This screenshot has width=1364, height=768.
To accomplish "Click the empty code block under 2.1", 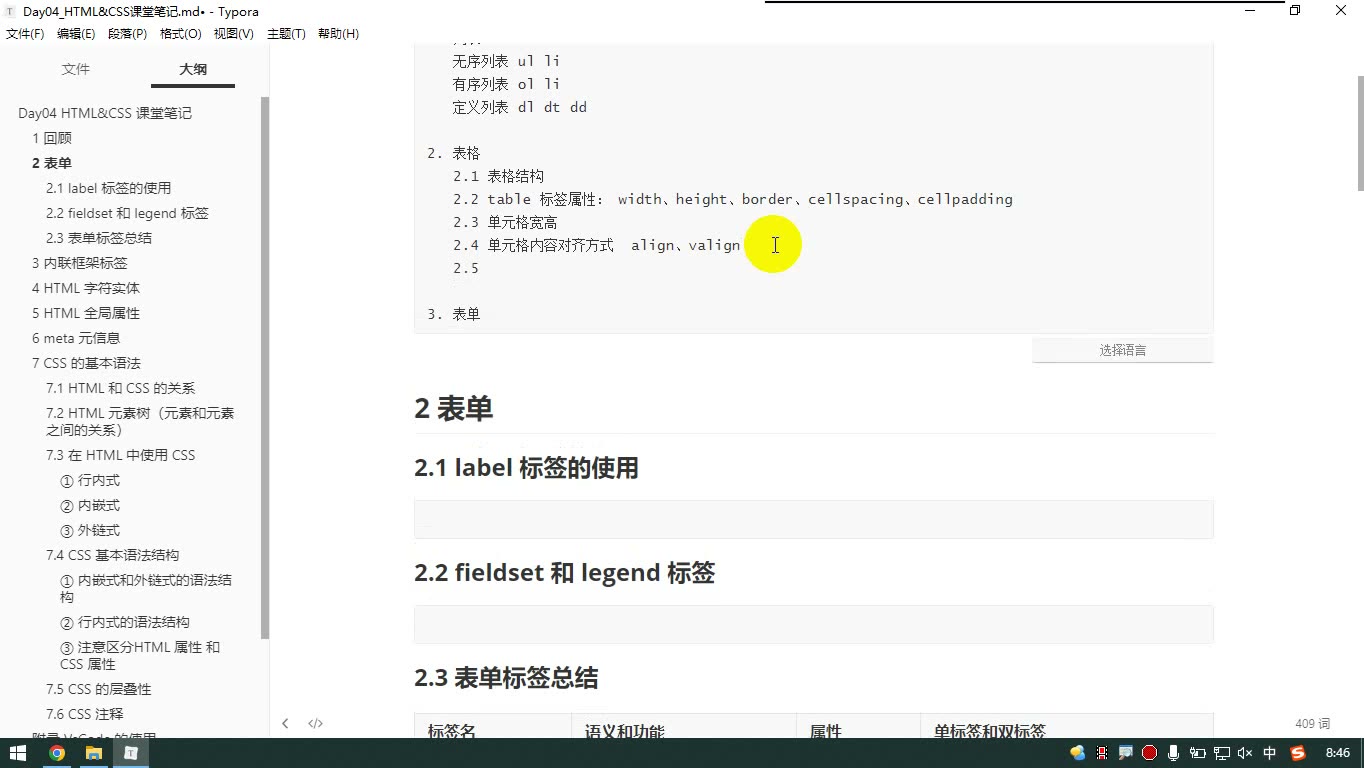I will point(813,520).
